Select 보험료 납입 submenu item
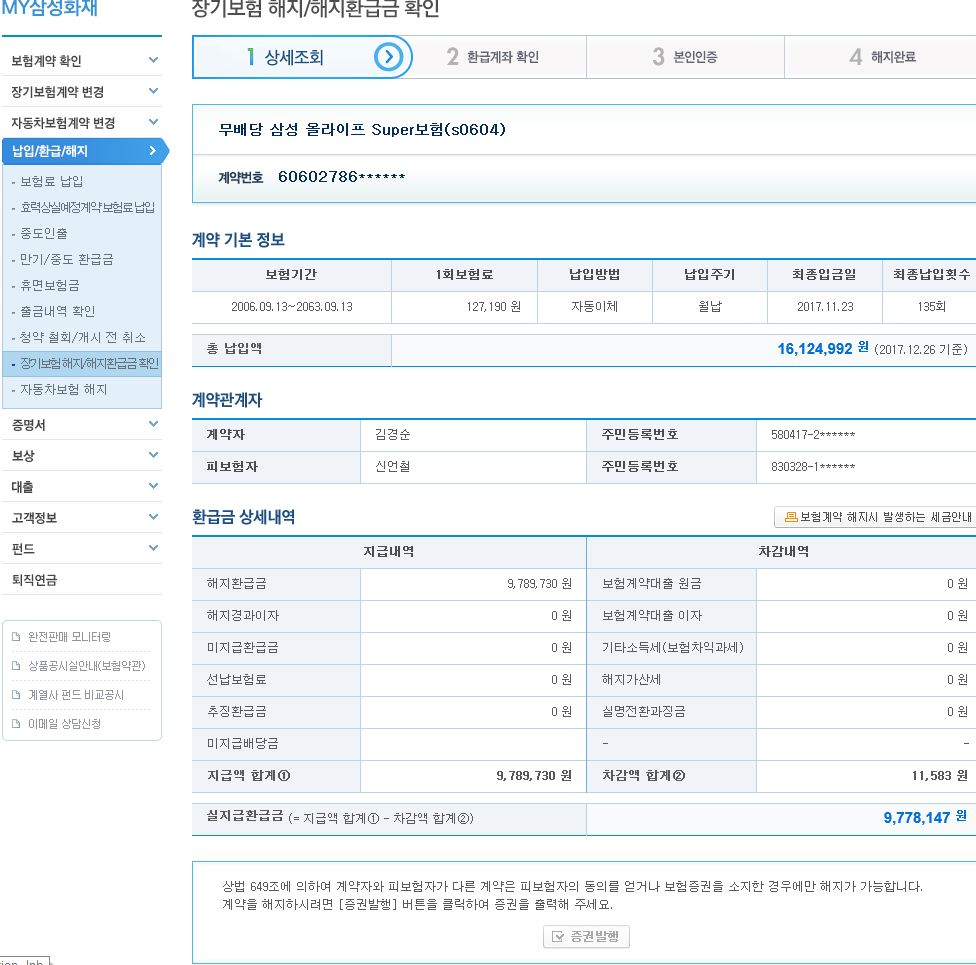Image resolution: width=976 pixels, height=965 pixels. click(x=52, y=182)
